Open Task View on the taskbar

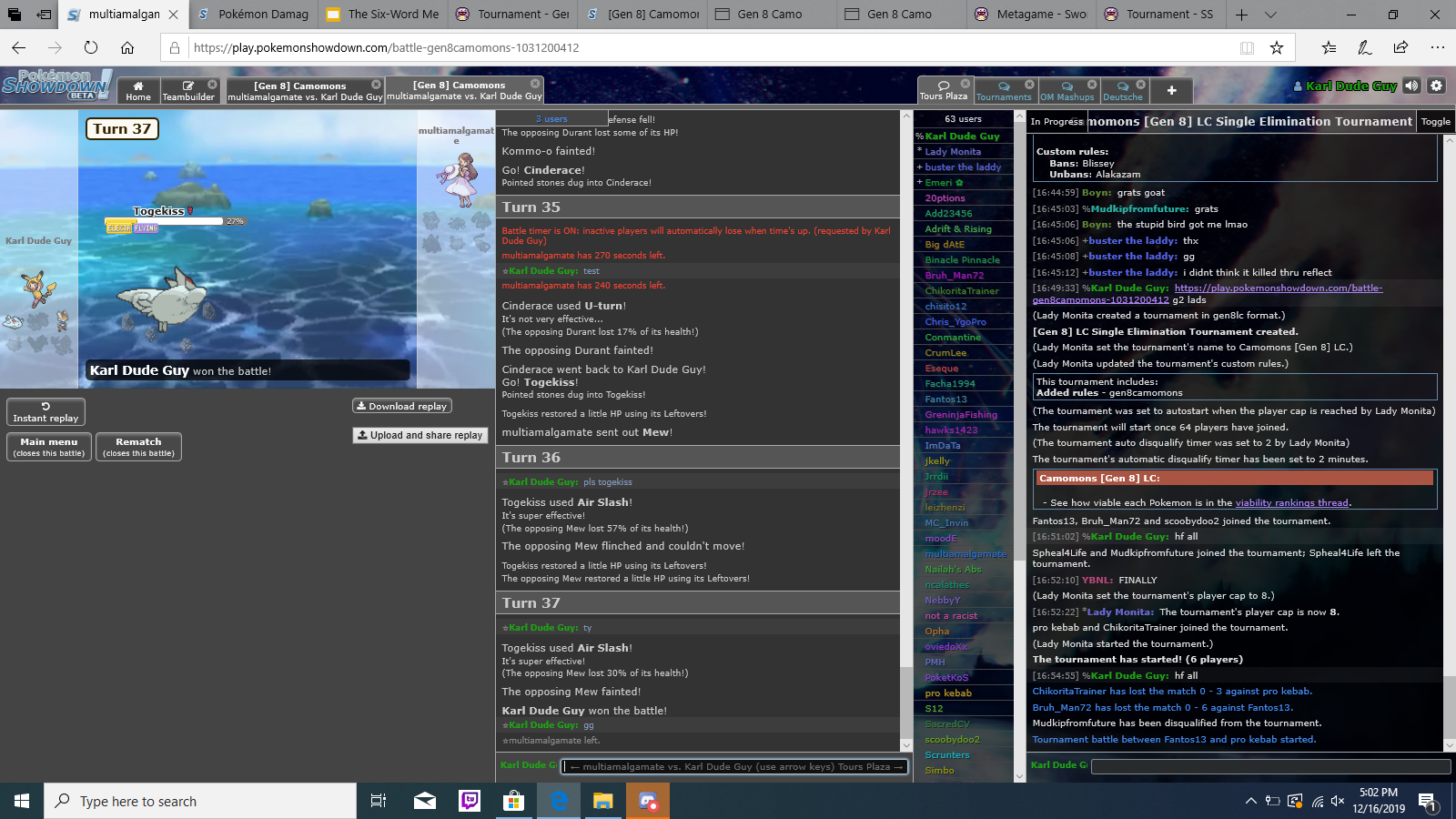point(379,801)
